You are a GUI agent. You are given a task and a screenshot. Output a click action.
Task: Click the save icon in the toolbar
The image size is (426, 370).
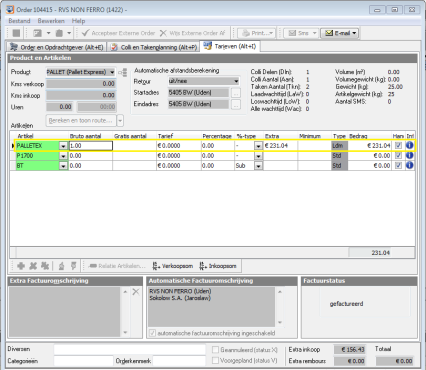[16, 33]
